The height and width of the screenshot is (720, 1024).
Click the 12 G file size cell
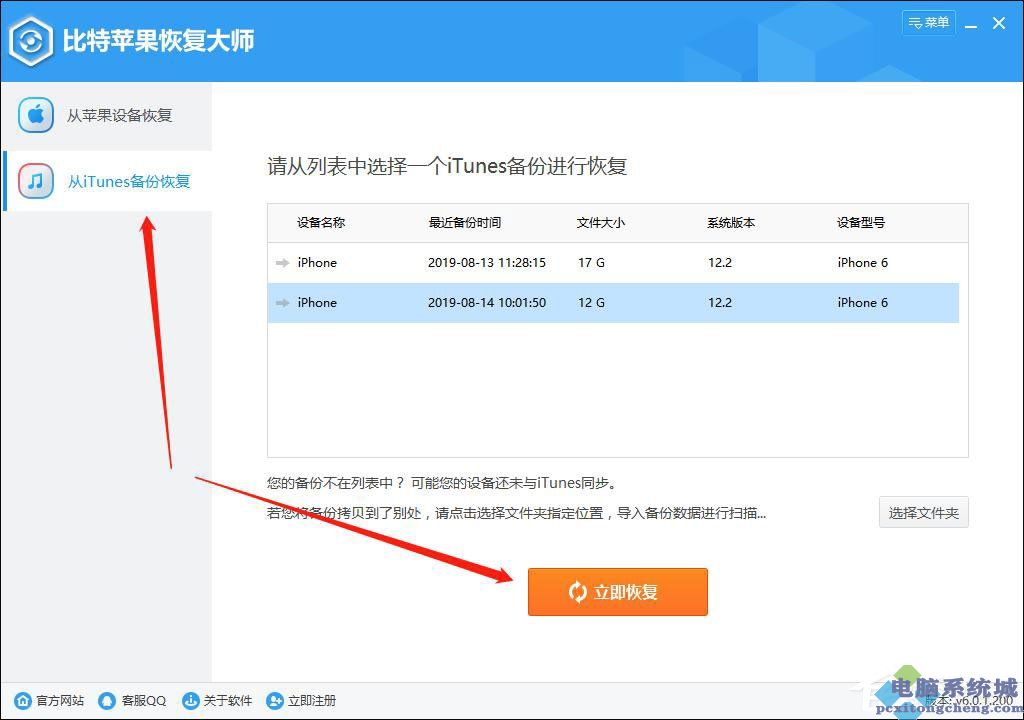[x=591, y=303]
